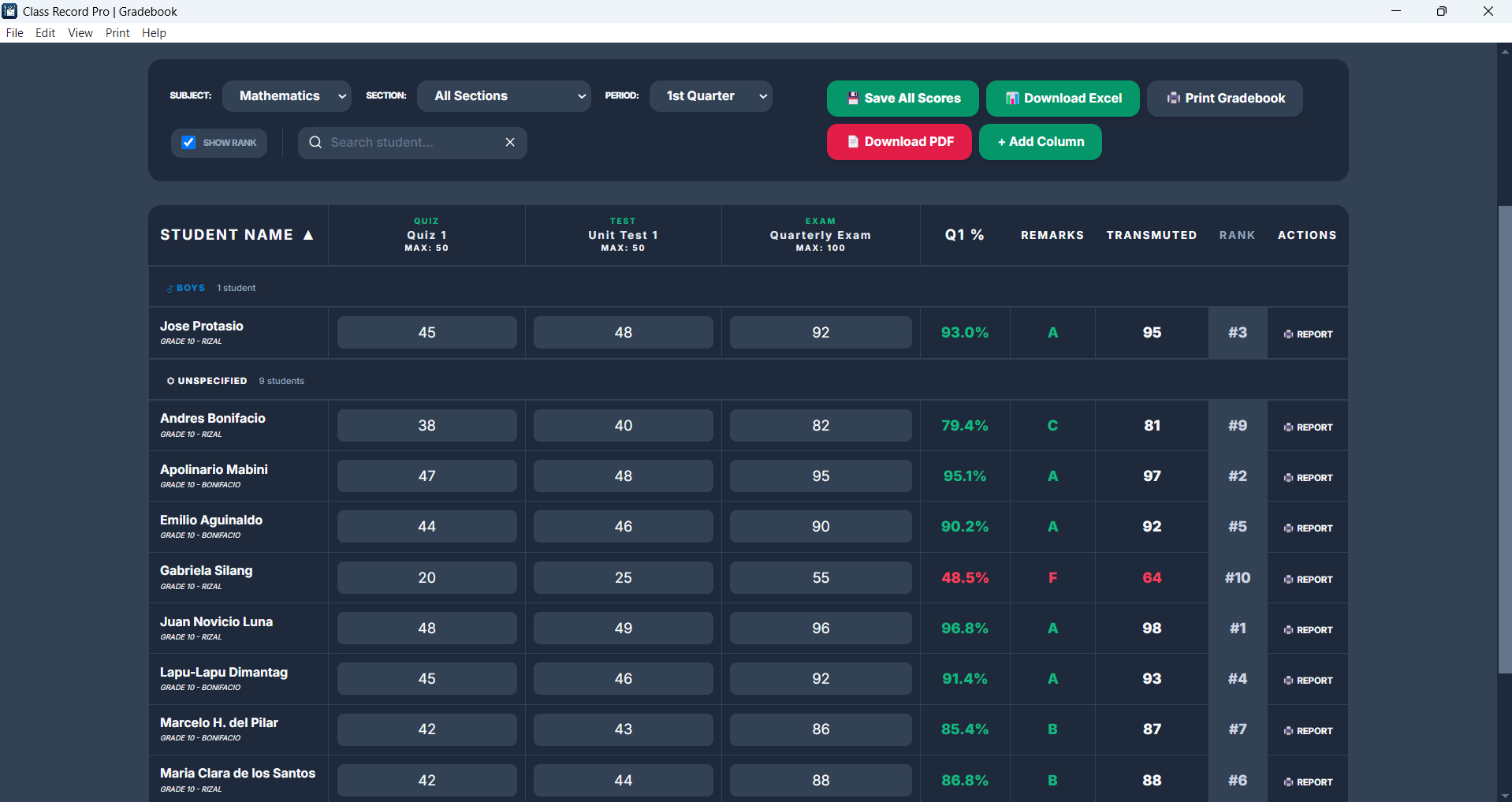The width and height of the screenshot is (1512, 802).
Task: Uncheck the Show Rank checkbox
Action: tap(188, 143)
